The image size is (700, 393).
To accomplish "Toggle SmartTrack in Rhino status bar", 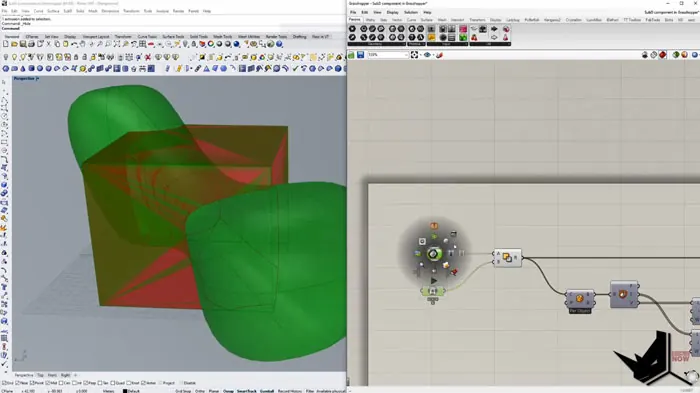I will pos(246,391).
